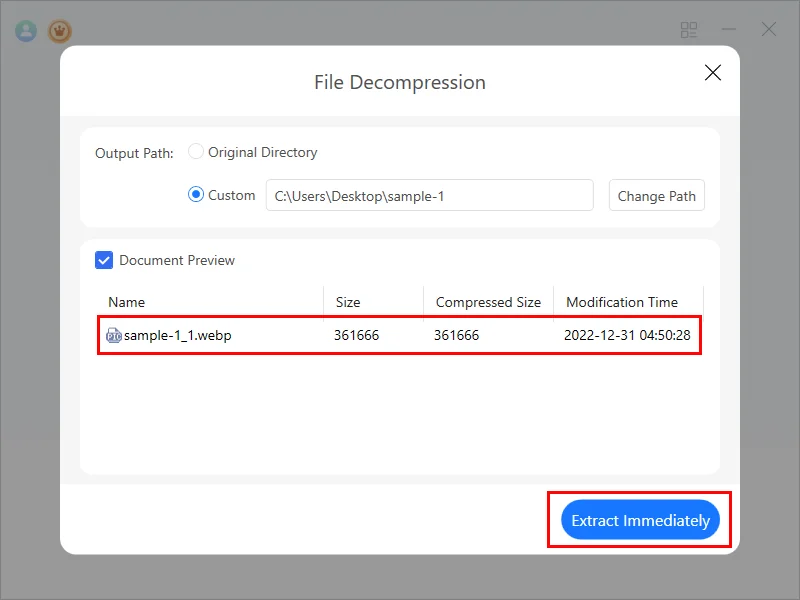Screen dimensions: 800x600
Task: Click the custom output path text field
Action: (x=430, y=196)
